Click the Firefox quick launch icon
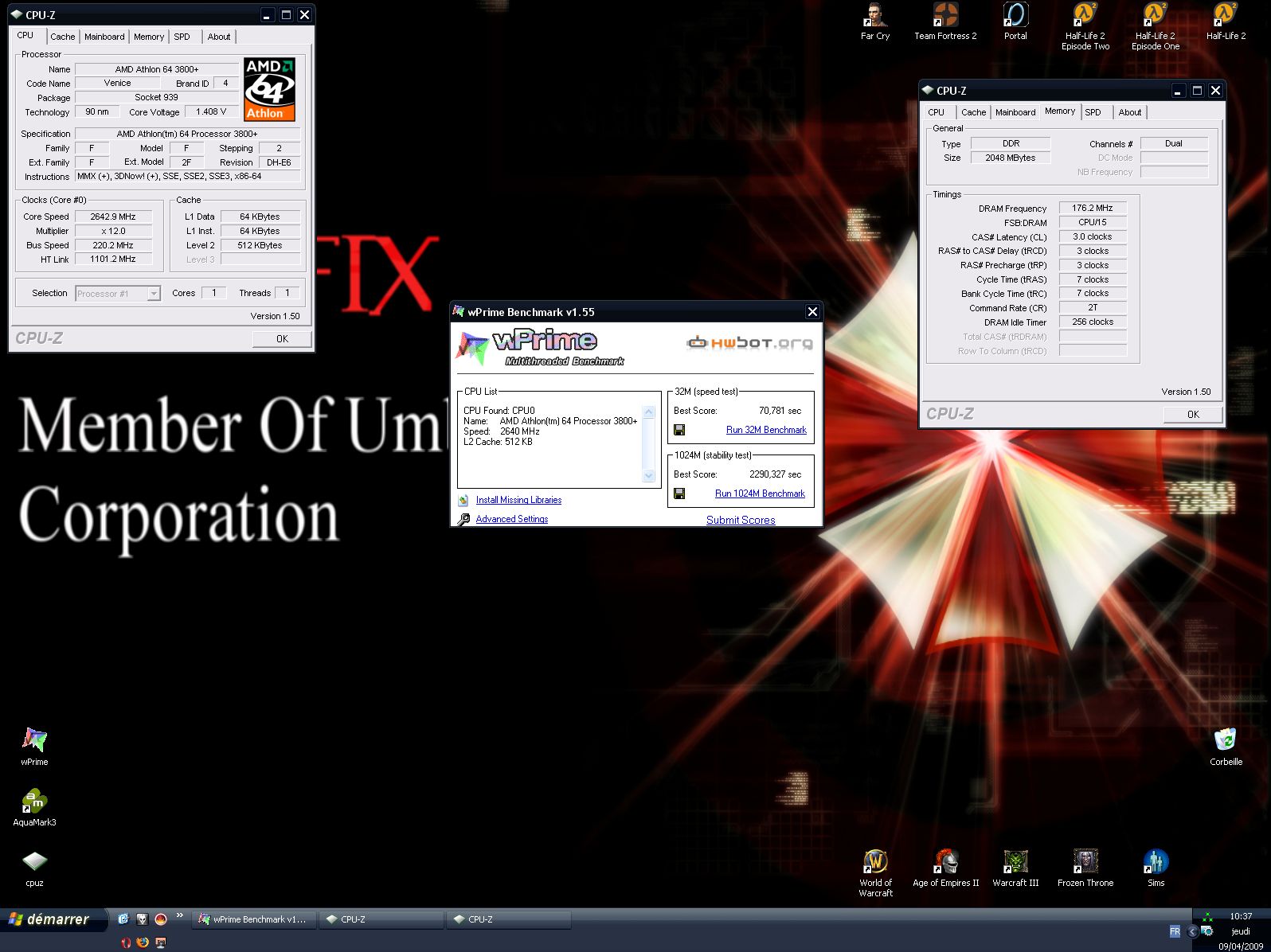The height and width of the screenshot is (952, 1271). [x=143, y=942]
